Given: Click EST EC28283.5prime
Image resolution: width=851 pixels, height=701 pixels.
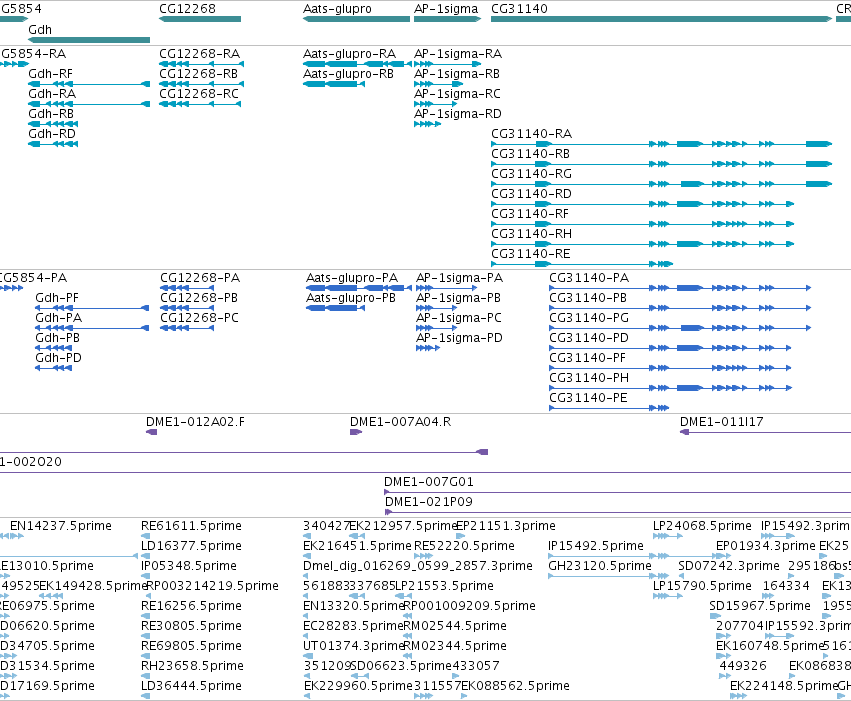Looking at the screenshot, I should pos(353,626).
